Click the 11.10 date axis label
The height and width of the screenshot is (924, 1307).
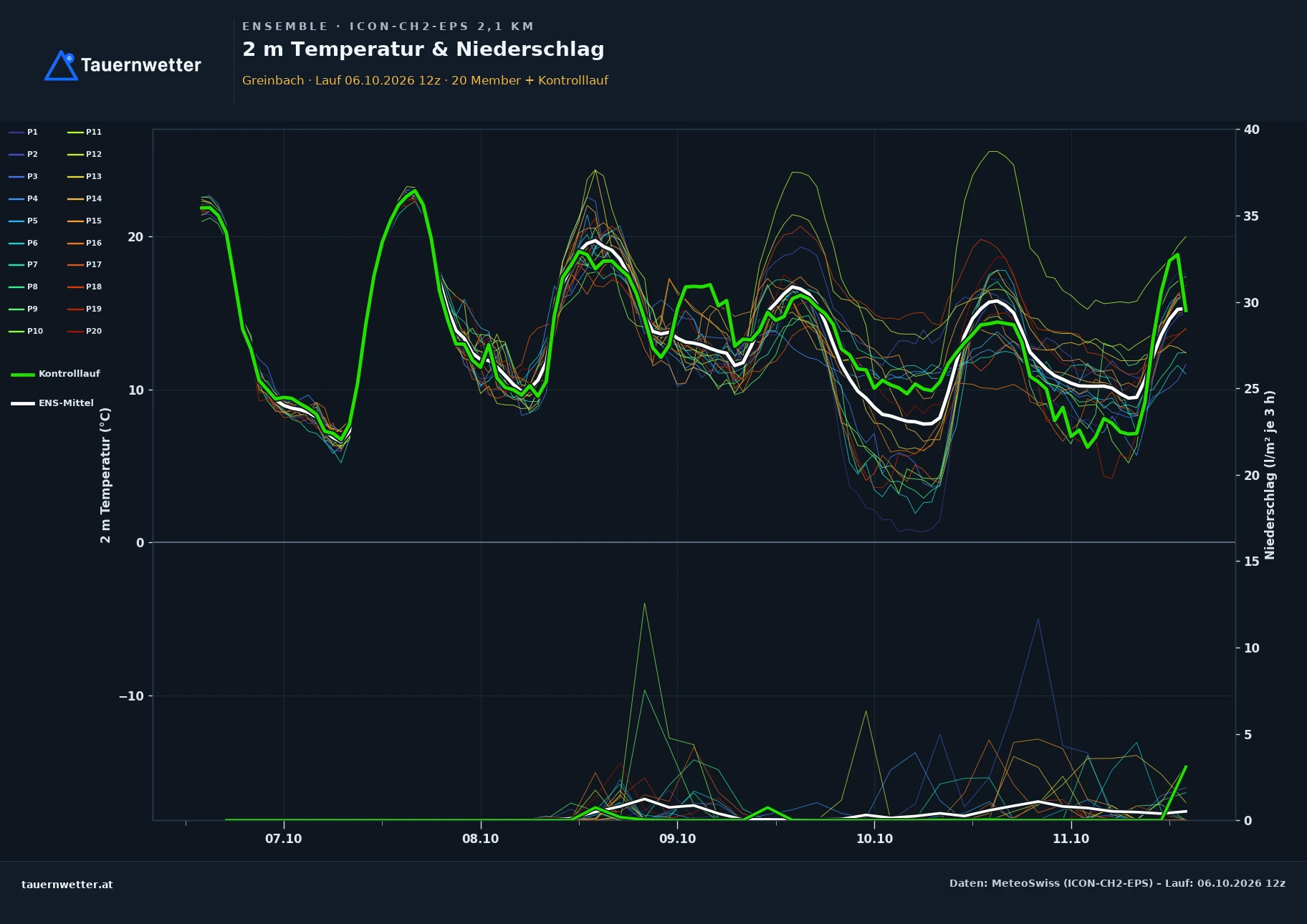(1071, 839)
